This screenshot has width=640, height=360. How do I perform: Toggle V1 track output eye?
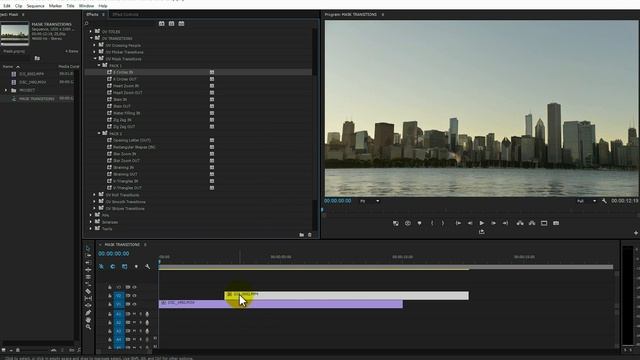(134, 304)
